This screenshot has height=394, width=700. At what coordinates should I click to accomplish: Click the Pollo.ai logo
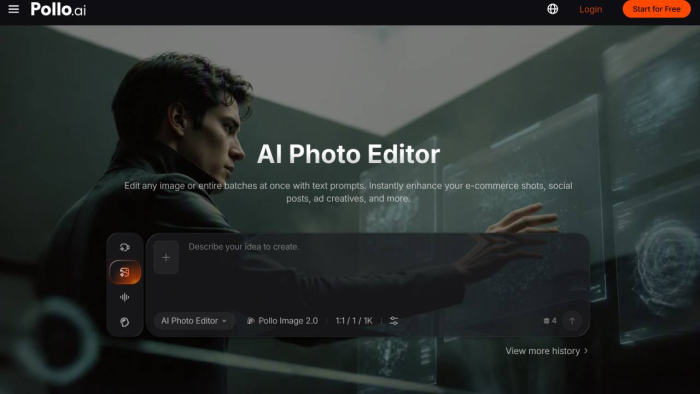click(58, 9)
